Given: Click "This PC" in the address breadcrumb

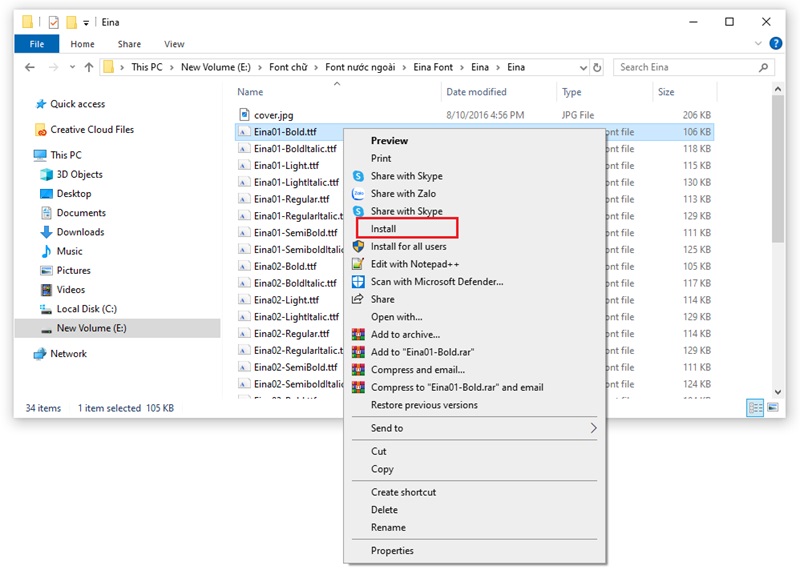Looking at the screenshot, I should [147, 67].
